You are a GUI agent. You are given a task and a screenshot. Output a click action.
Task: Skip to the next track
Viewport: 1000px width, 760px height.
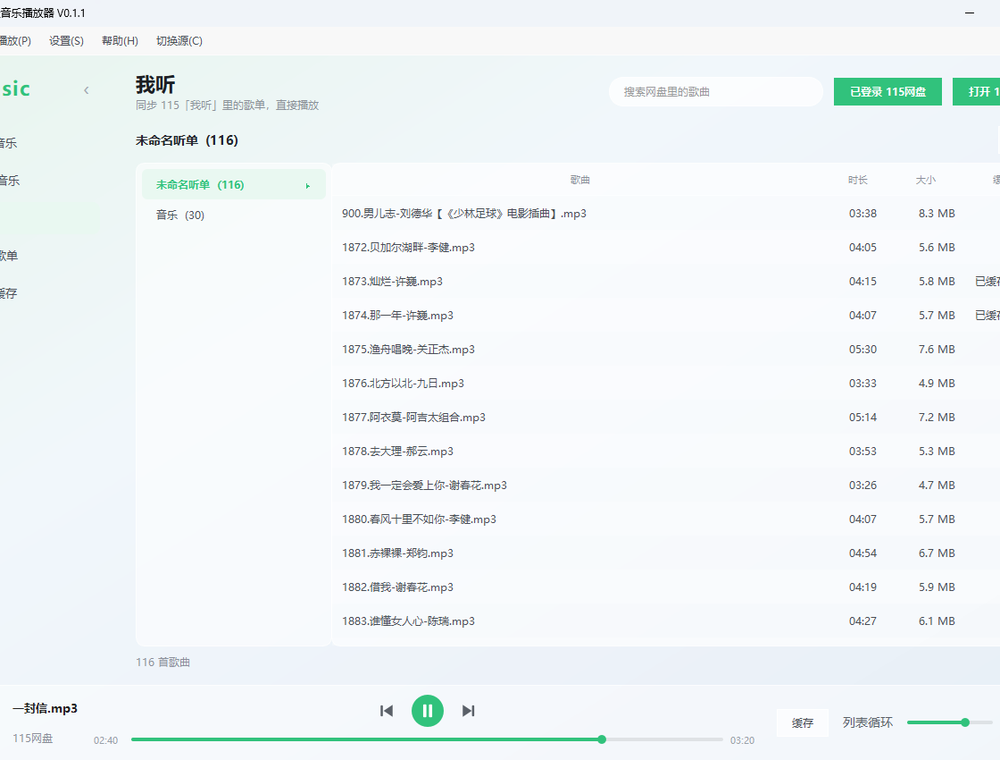click(468, 710)
